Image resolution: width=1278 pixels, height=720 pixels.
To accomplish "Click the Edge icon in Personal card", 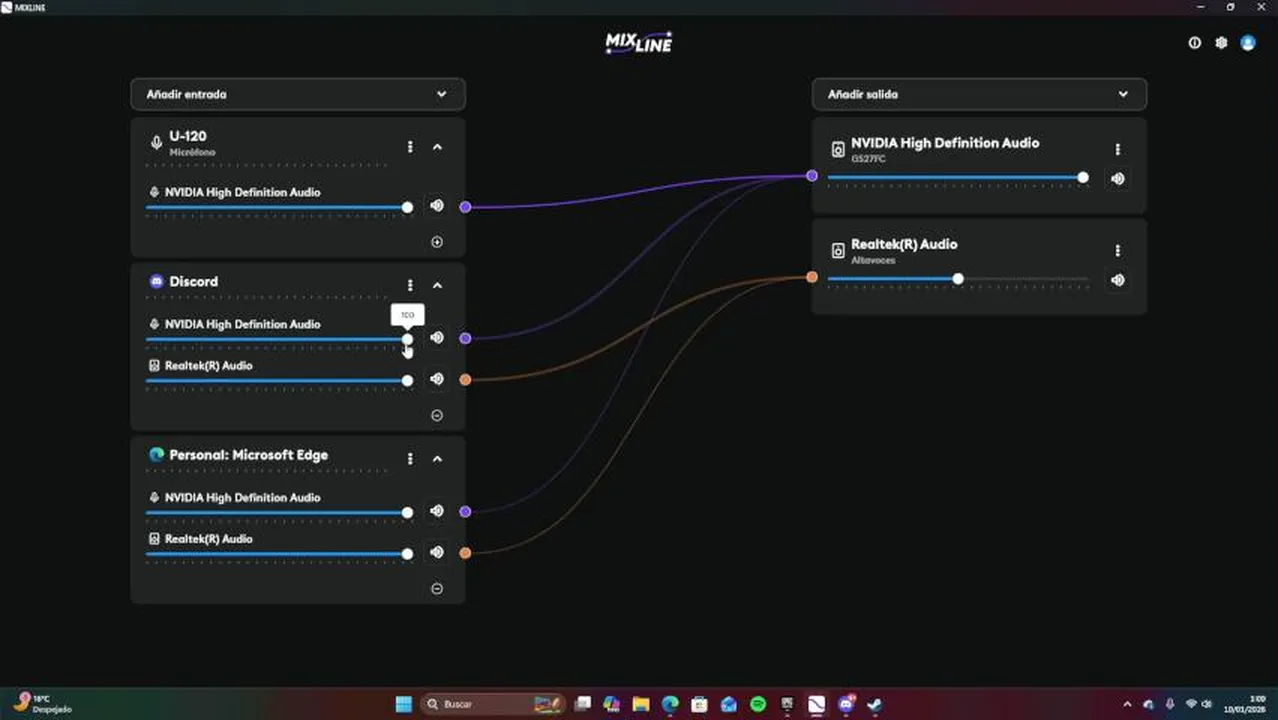I will pyautogui.click(x=156, y=455).
